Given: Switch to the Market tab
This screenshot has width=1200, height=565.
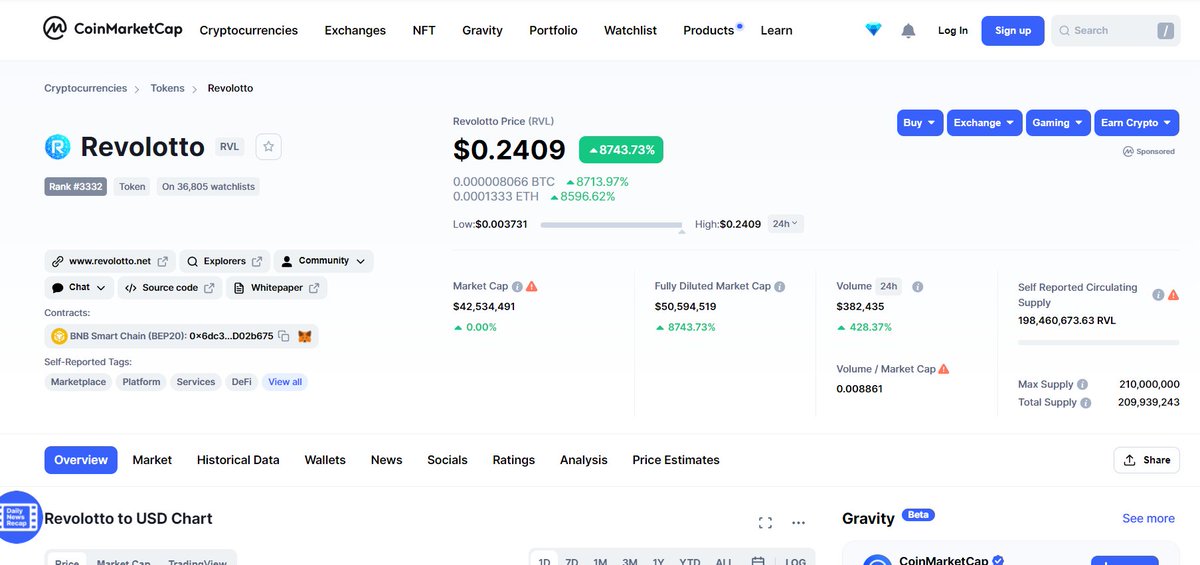Looking at the screenshot, I should point(152,460).
